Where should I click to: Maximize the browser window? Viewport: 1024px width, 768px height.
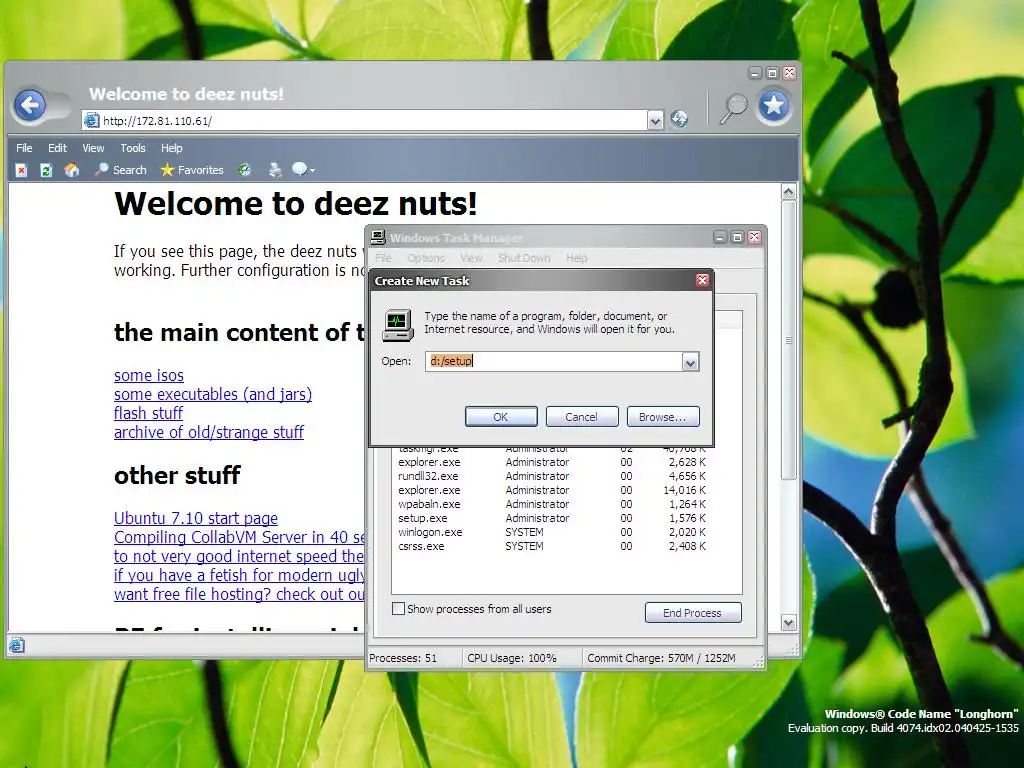772,73
